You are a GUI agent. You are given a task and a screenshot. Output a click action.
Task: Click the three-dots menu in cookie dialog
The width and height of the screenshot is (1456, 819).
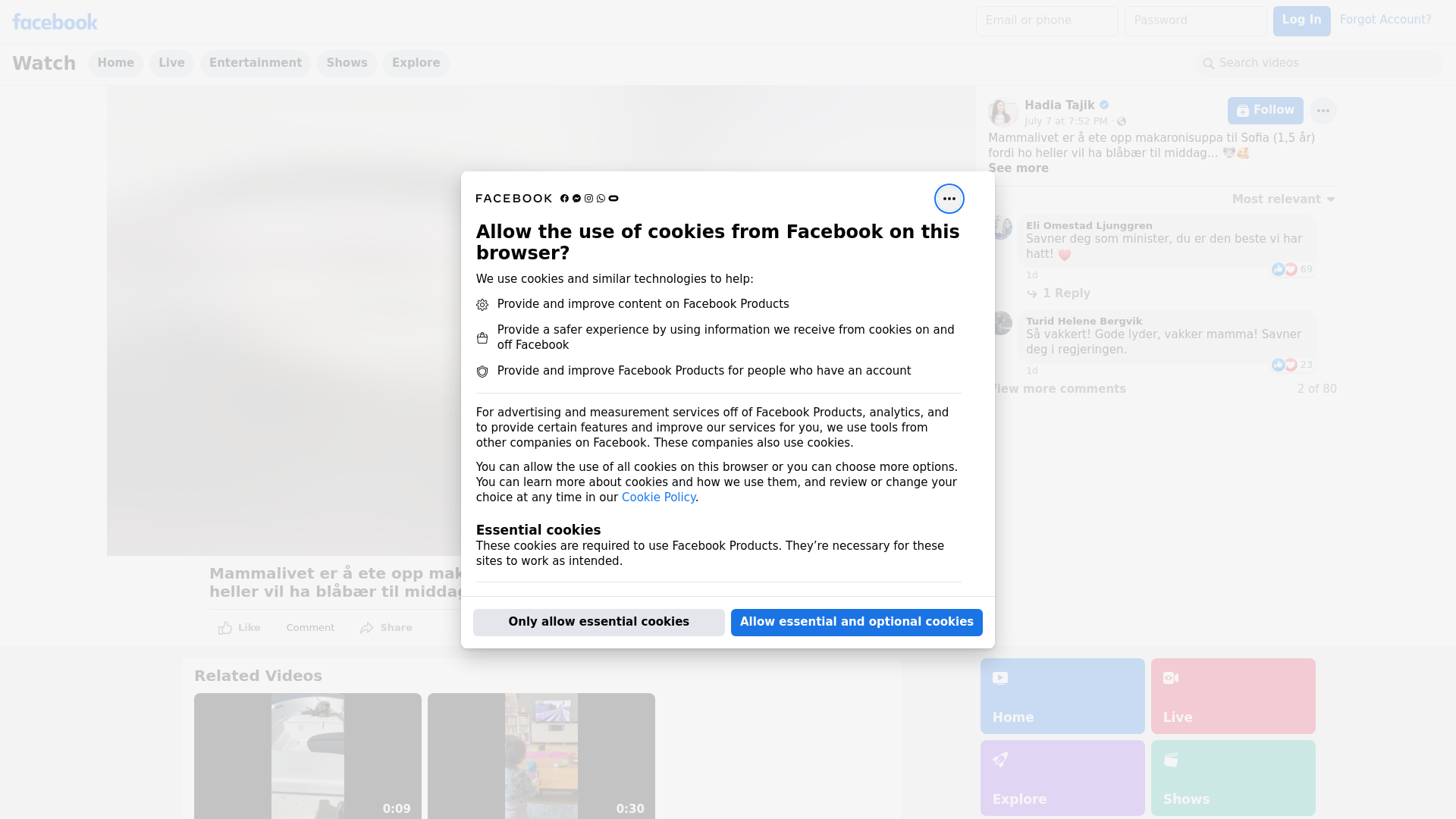(949, 199)
